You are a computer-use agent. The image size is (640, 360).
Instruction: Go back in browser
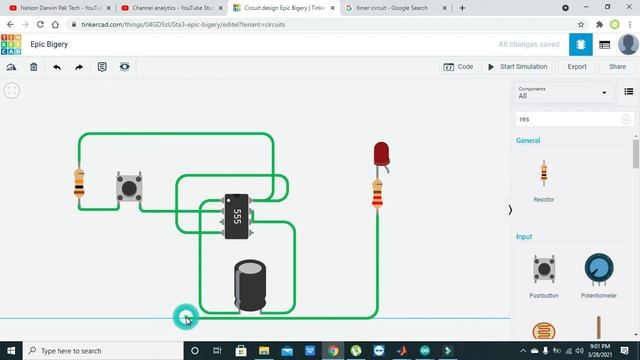[10, 24]
